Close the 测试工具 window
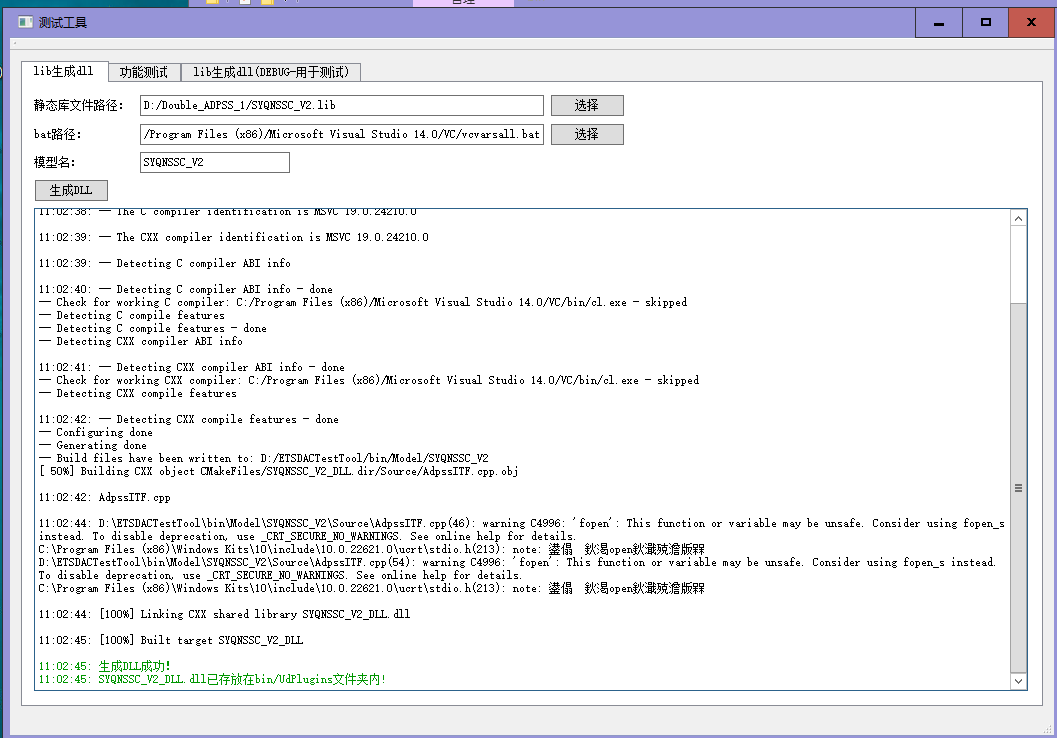Viewport: 1057px width, 738px height. point(1031,22)
